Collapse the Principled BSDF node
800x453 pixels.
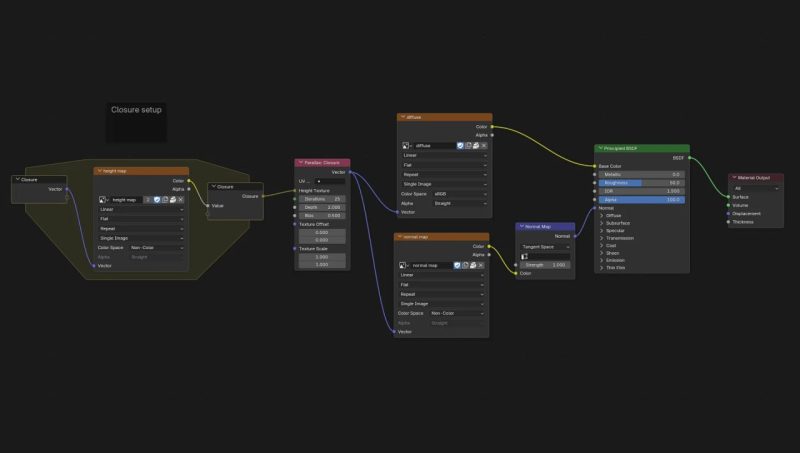coord(598,148)
